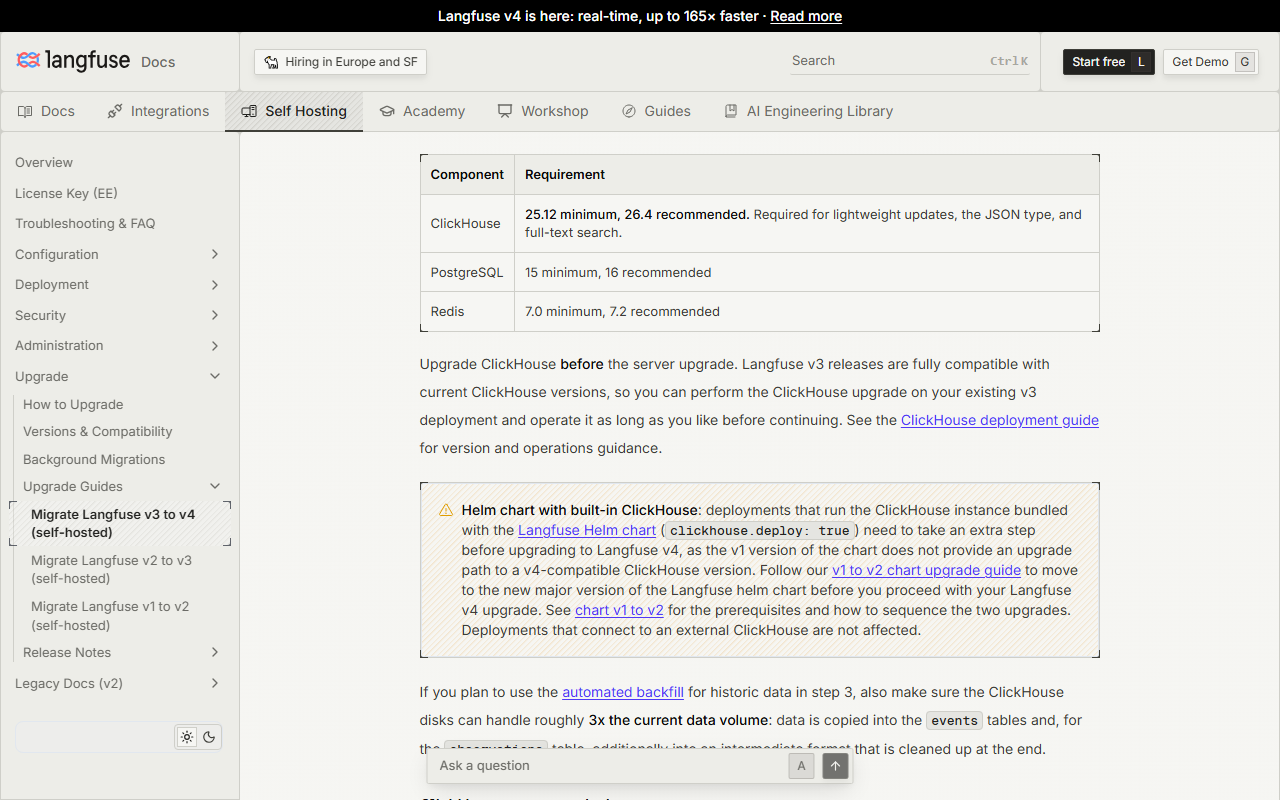The height and width of the screenshot is (800, 1280).
Task: Click Hiring in Europe and SF badge
Action: pyautogui.click(x=340, y=62)
